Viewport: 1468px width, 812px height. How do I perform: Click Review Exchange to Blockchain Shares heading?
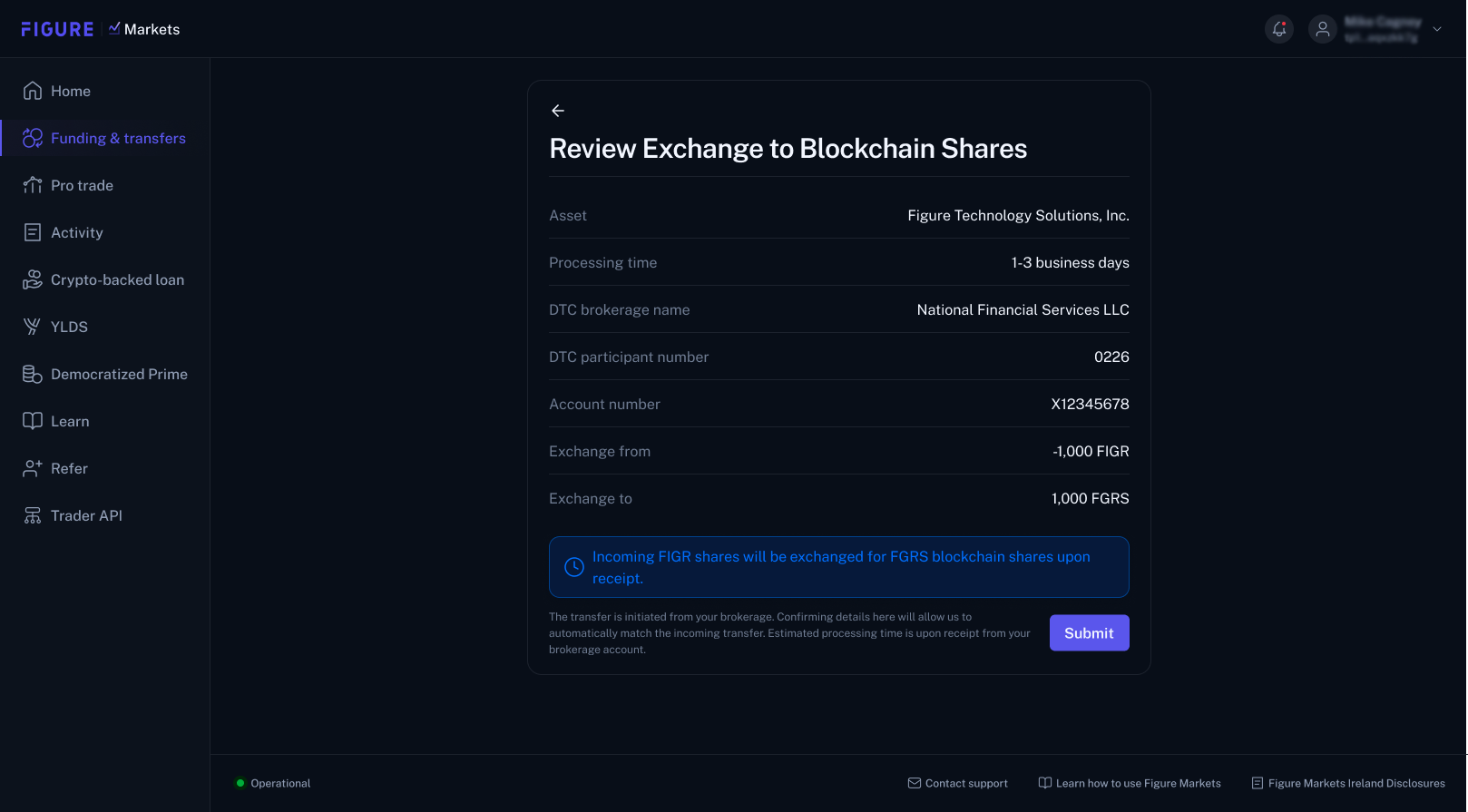(788, 149)
